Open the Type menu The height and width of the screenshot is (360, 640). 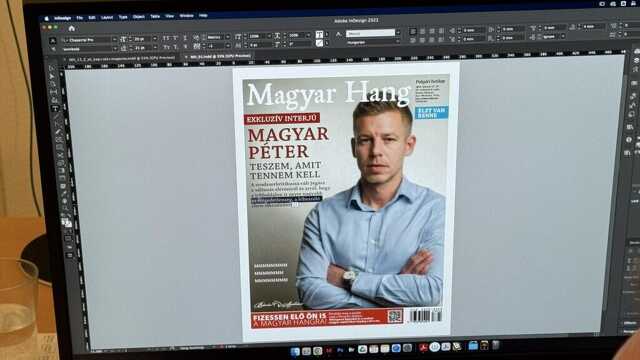(x=123, y=17)
